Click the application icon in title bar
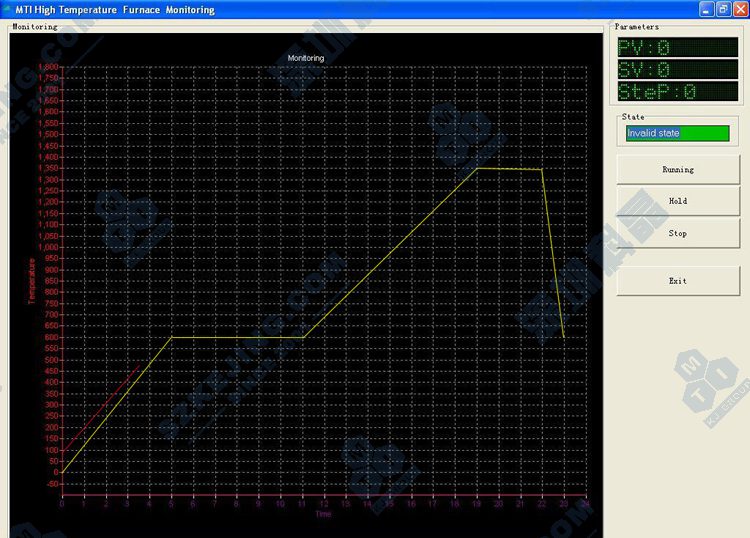 [8, 9]
